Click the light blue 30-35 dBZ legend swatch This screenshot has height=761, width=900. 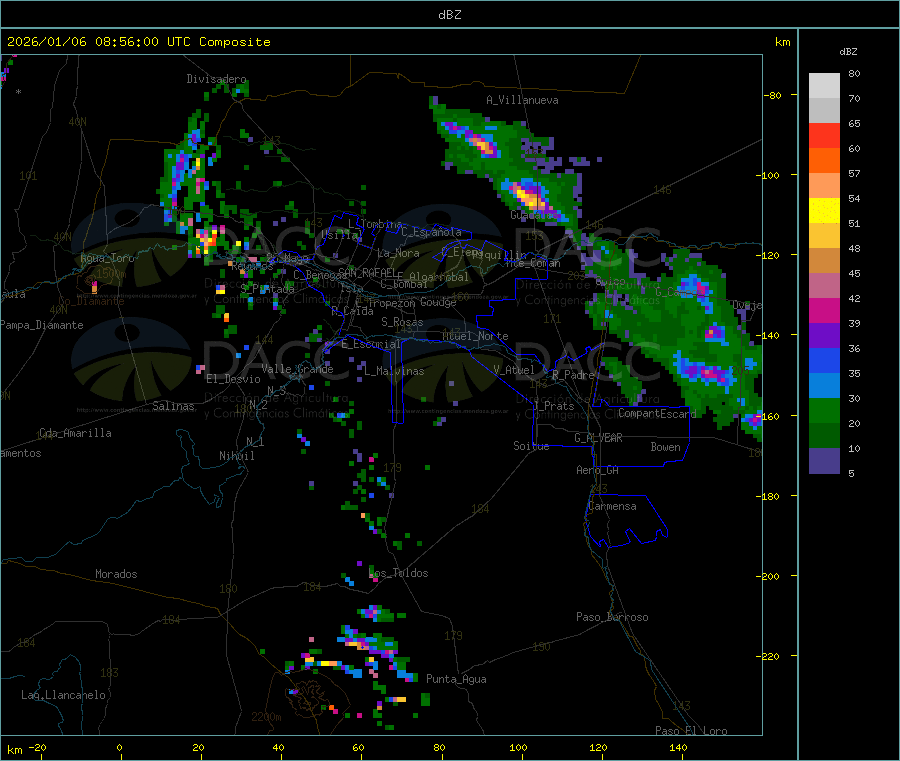coord(824,386)
